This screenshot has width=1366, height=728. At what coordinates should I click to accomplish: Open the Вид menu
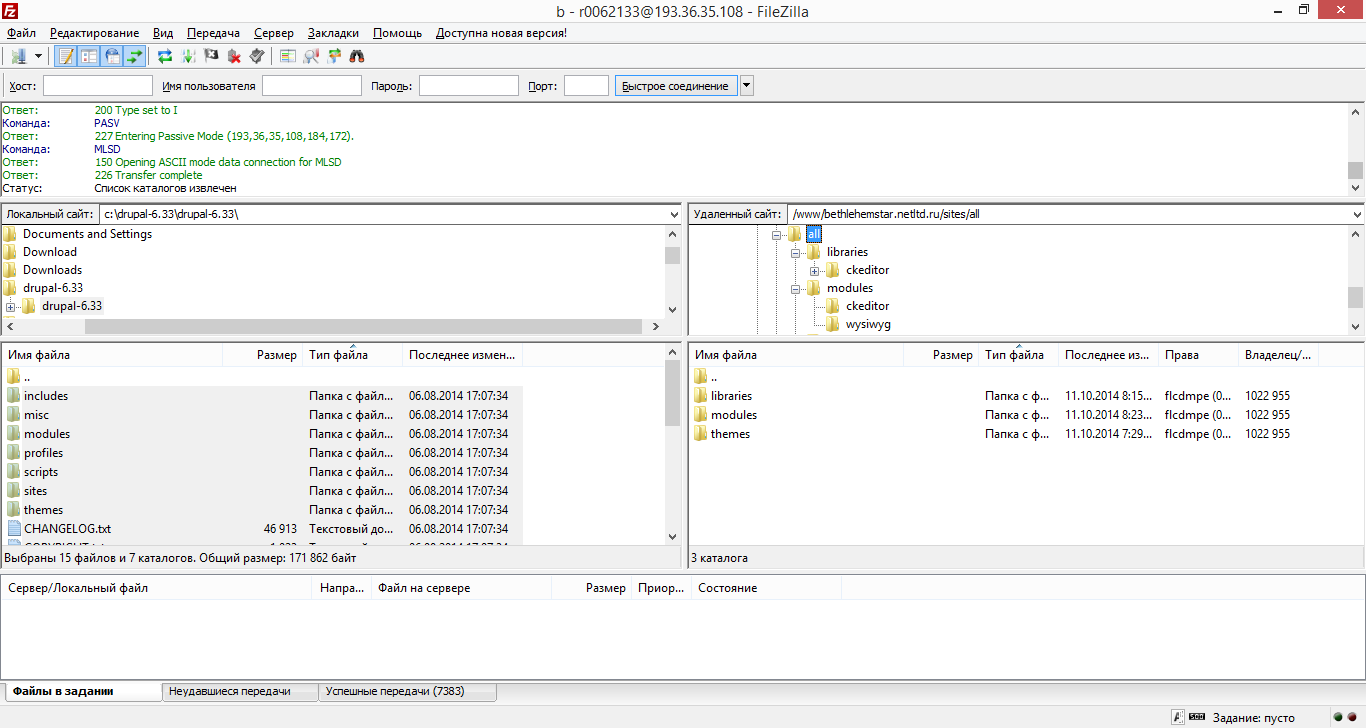click(x=163, y=33)
